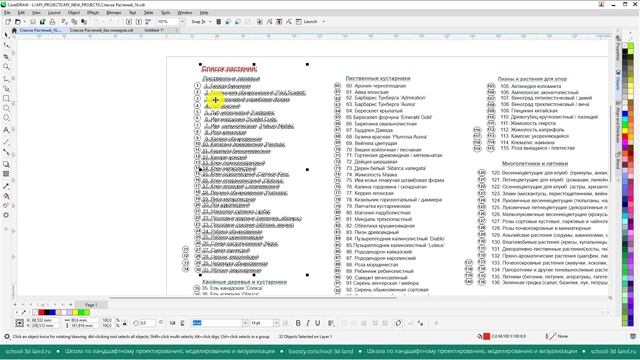
Task: Click heading "Лиственные кустарники"
Action: point(378,78)
